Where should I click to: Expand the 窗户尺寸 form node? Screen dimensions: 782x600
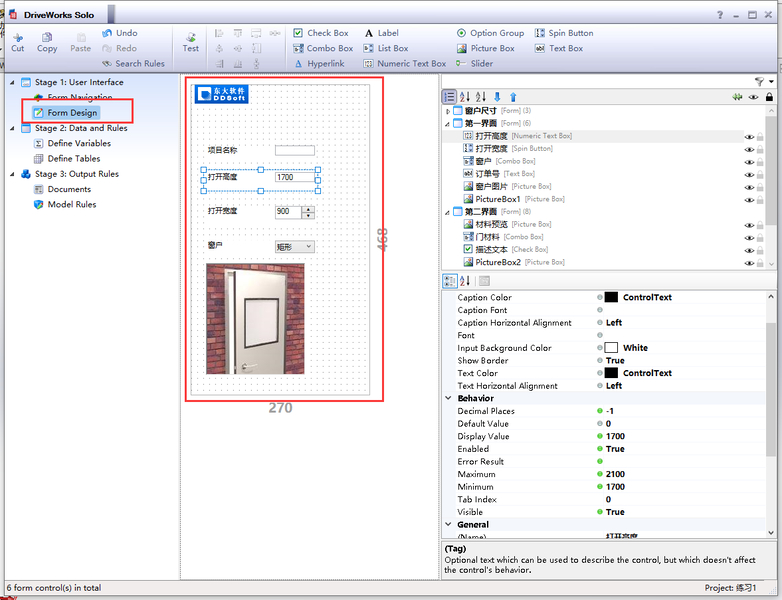(x=448, y=111)
